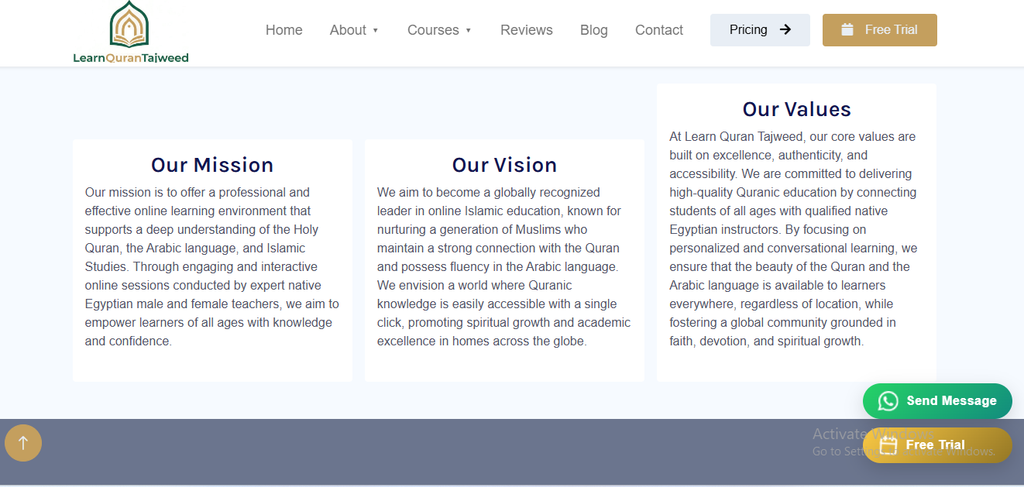Click the Pricing button
1024x487 pixels.
pyautogui.click(x=760, y=30)
